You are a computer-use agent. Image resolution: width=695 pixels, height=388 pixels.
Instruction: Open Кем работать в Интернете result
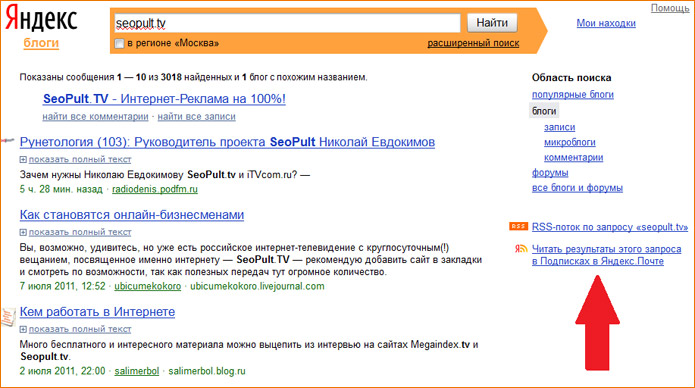[97, 312]
